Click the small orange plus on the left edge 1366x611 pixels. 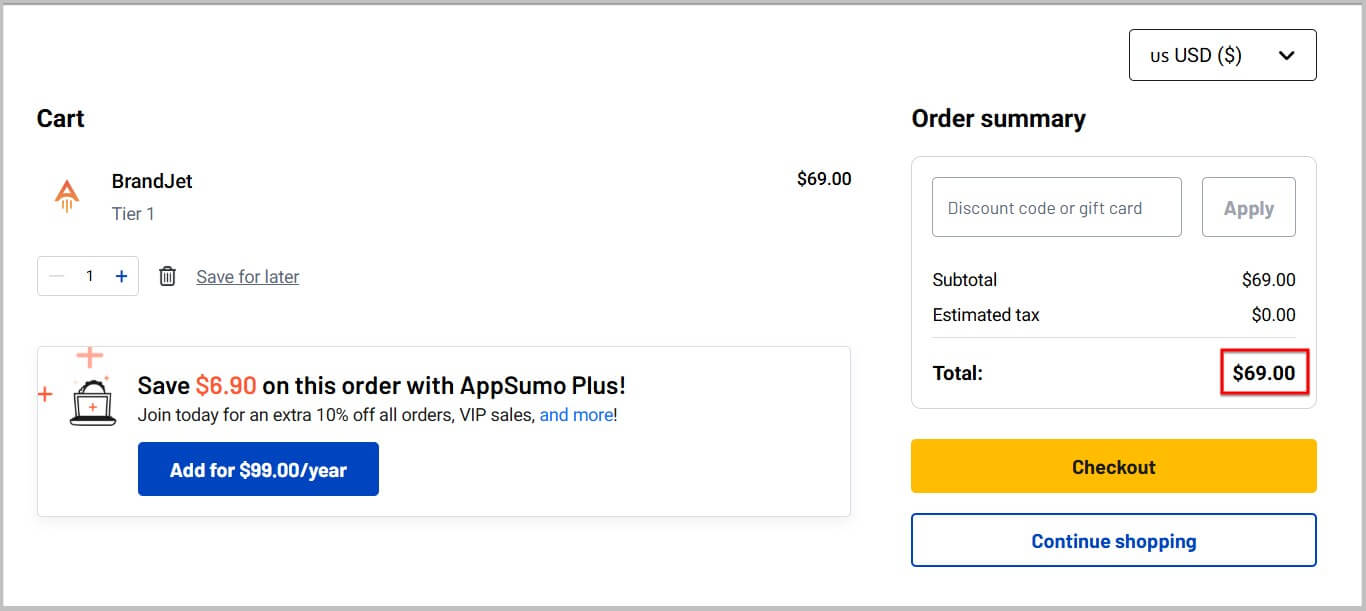(x=44, y=395)
